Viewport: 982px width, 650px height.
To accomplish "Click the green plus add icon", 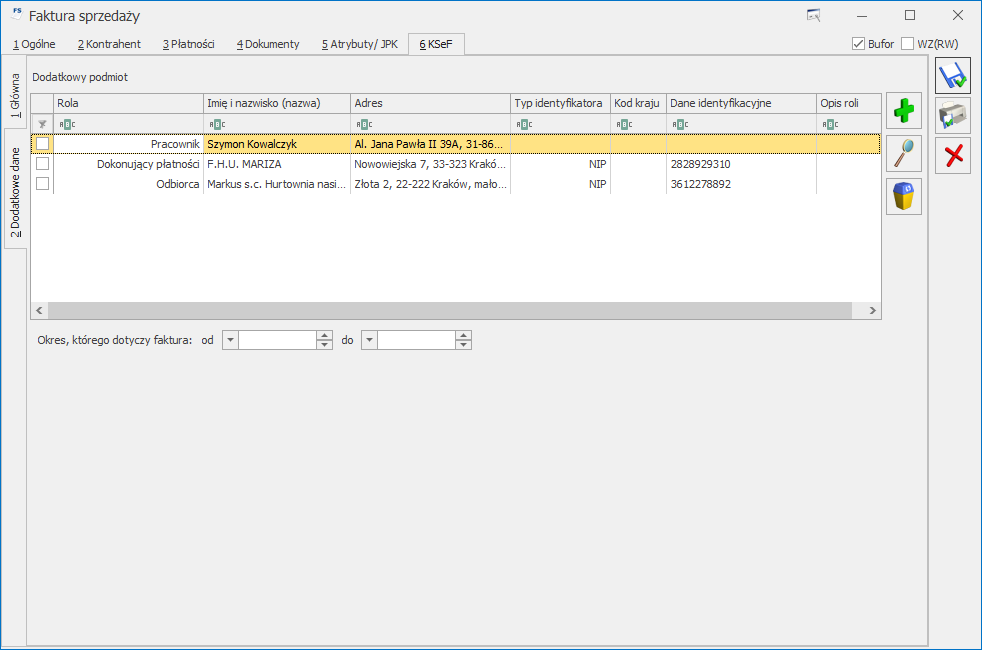I will (x=903, y=111).
